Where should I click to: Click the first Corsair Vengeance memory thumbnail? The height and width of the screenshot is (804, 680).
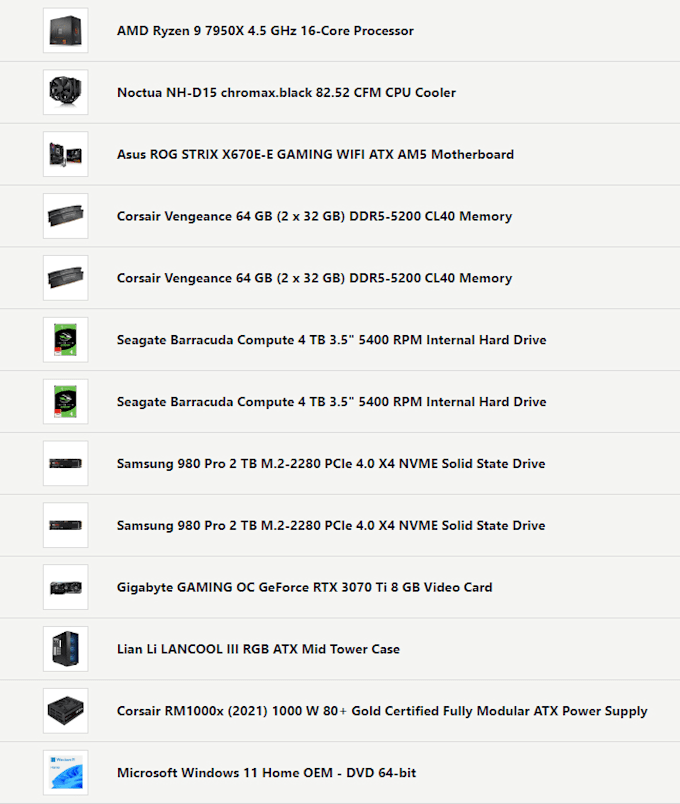click(x=65, y=216)
